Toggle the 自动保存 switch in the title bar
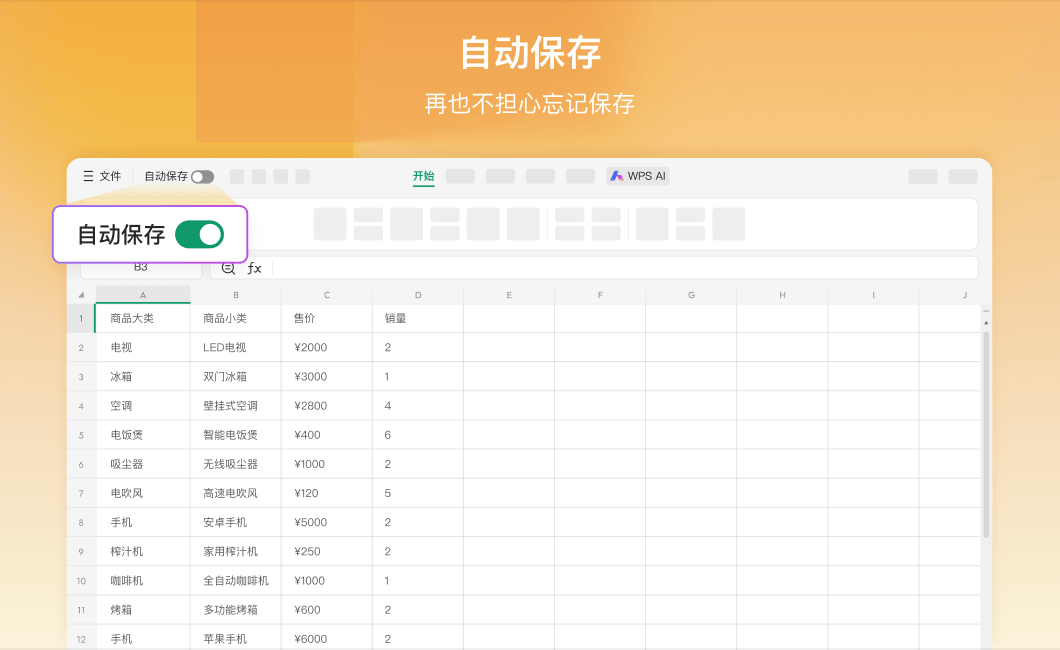 point(201,175)
